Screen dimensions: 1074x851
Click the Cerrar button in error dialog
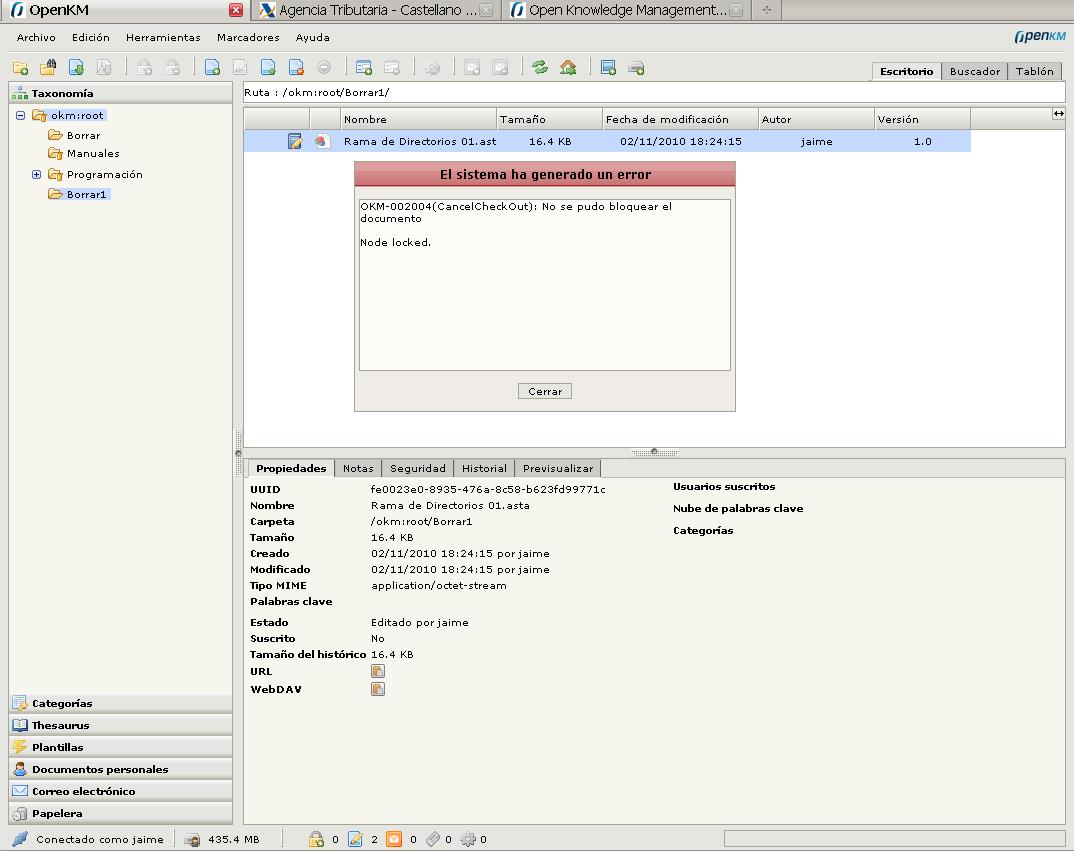coord(545,391)
